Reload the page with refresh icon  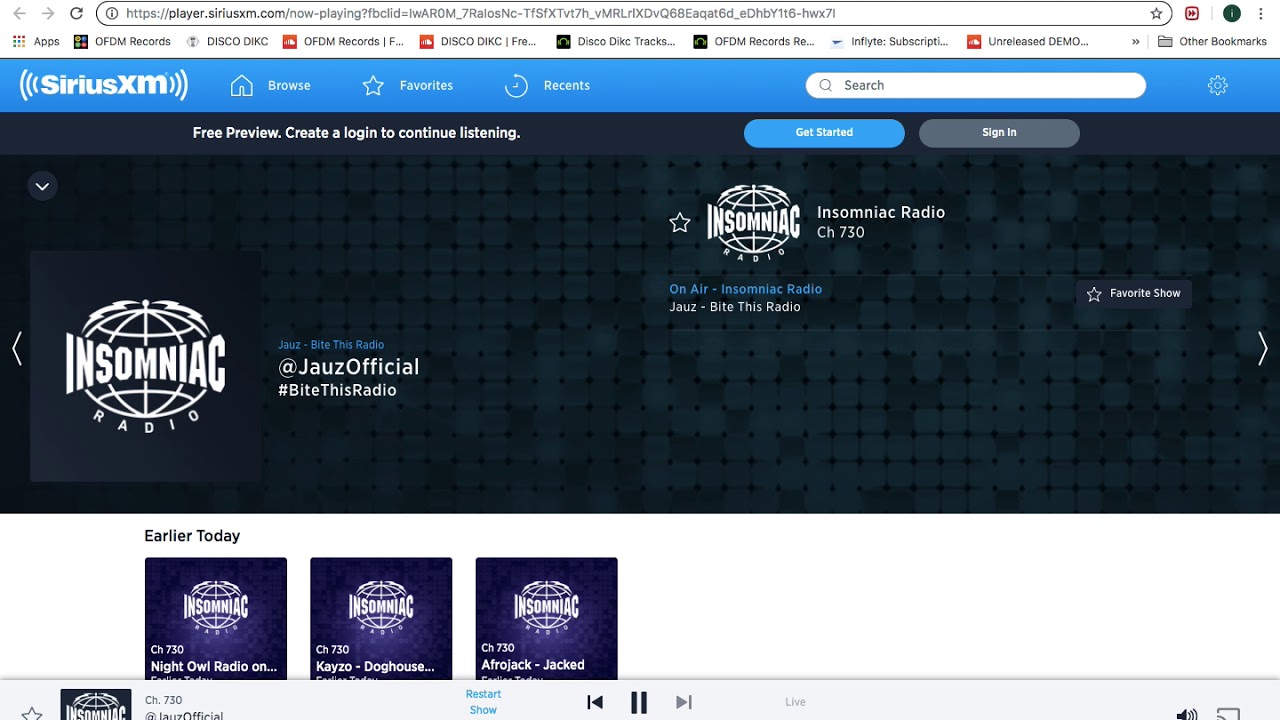click(x=76, y=13)
